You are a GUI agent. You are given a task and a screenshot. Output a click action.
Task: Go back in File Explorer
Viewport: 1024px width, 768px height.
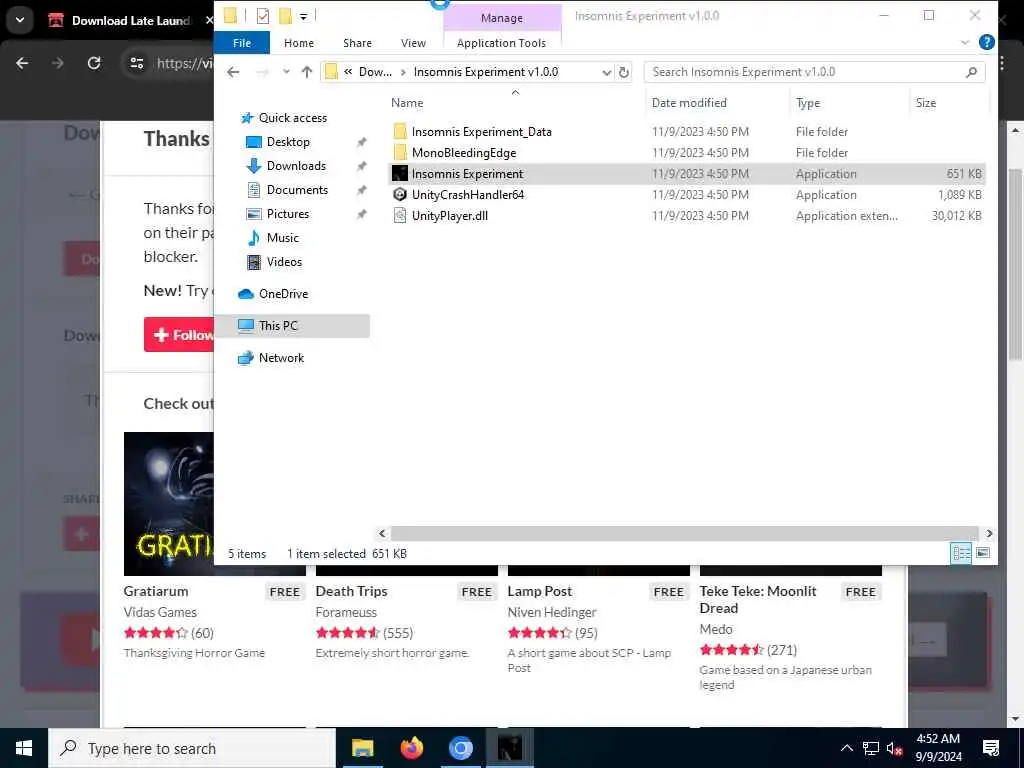tap(233, 72)
